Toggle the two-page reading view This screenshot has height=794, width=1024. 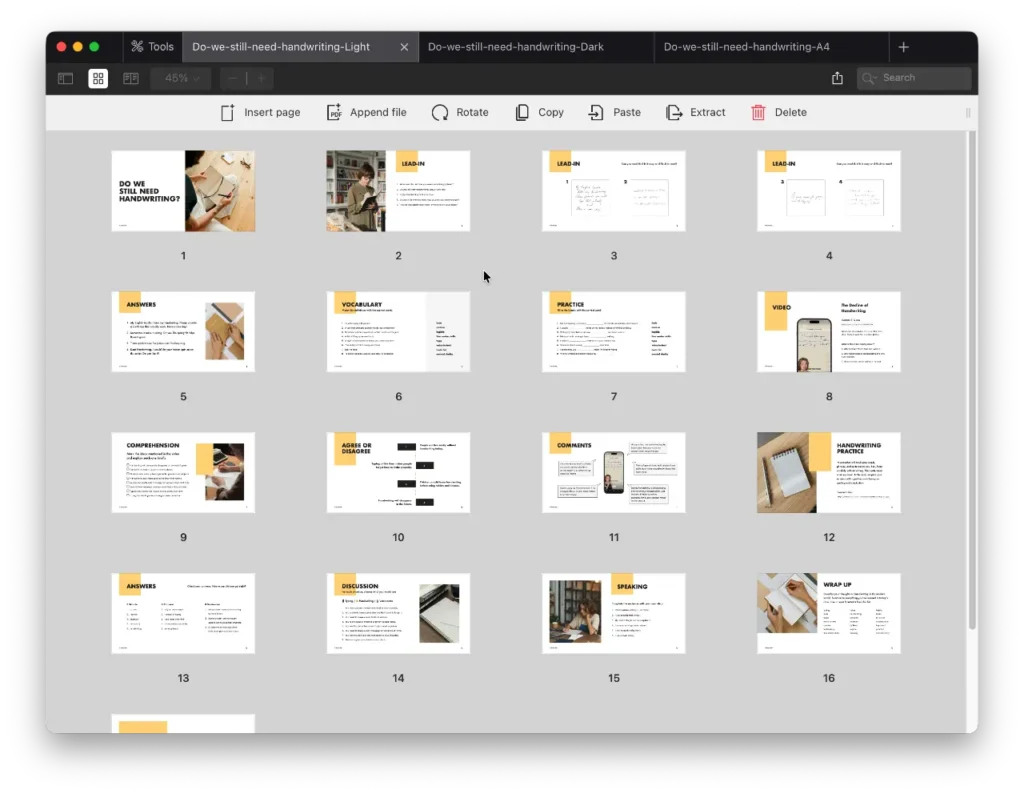(131, 78)
